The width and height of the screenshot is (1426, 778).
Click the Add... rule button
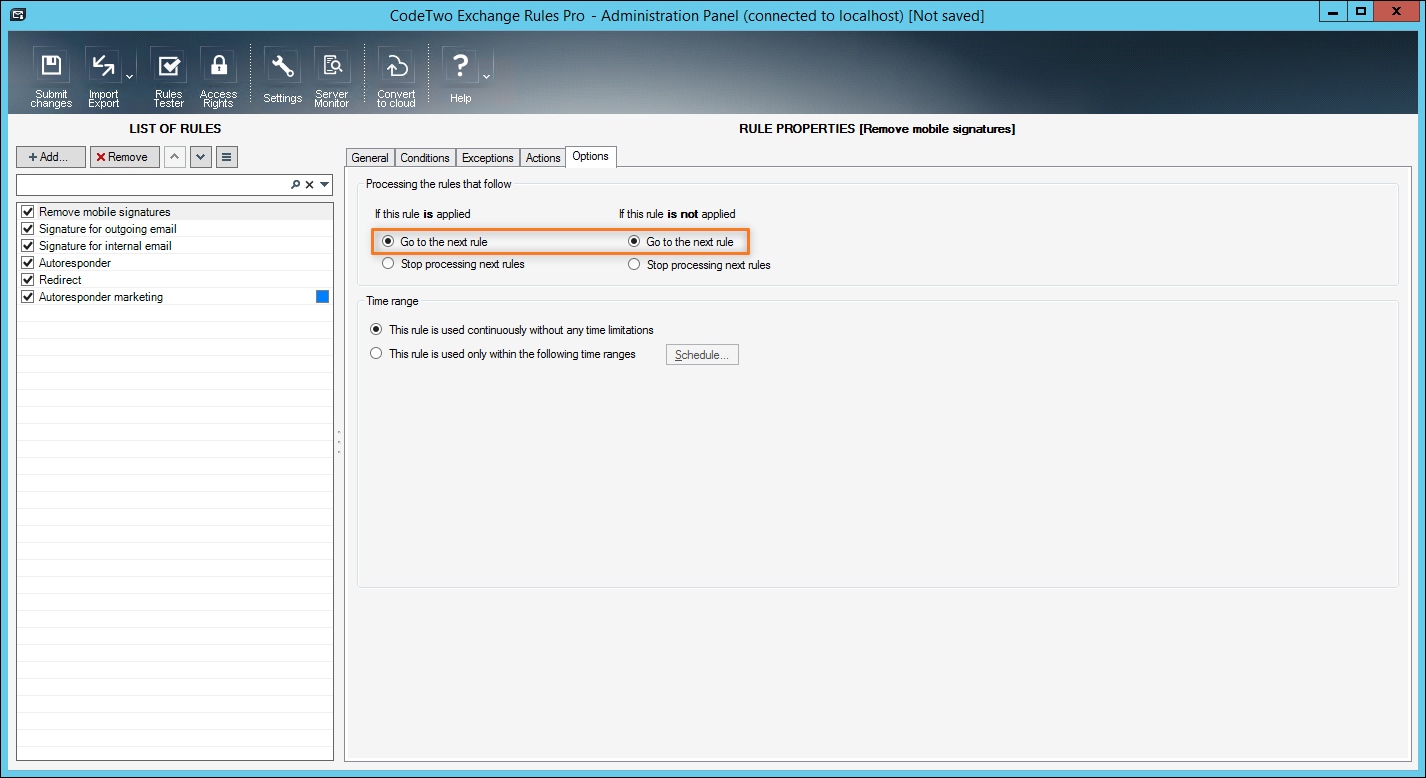[51, 157]
